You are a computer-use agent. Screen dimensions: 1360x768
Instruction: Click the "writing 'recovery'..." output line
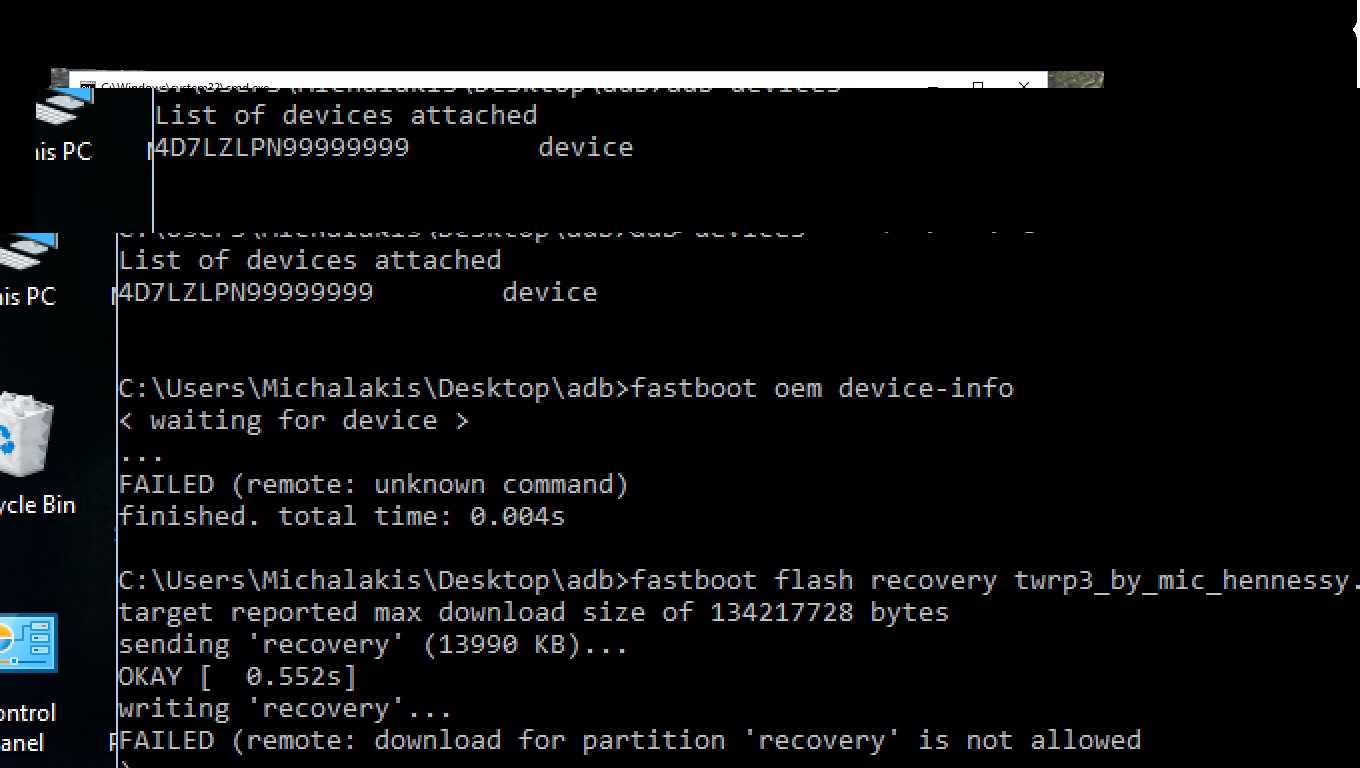[285, 708]
